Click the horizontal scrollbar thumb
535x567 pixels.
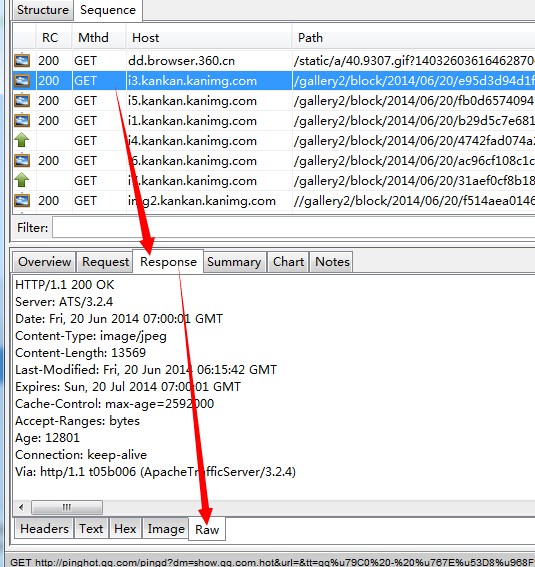(67, 507)
